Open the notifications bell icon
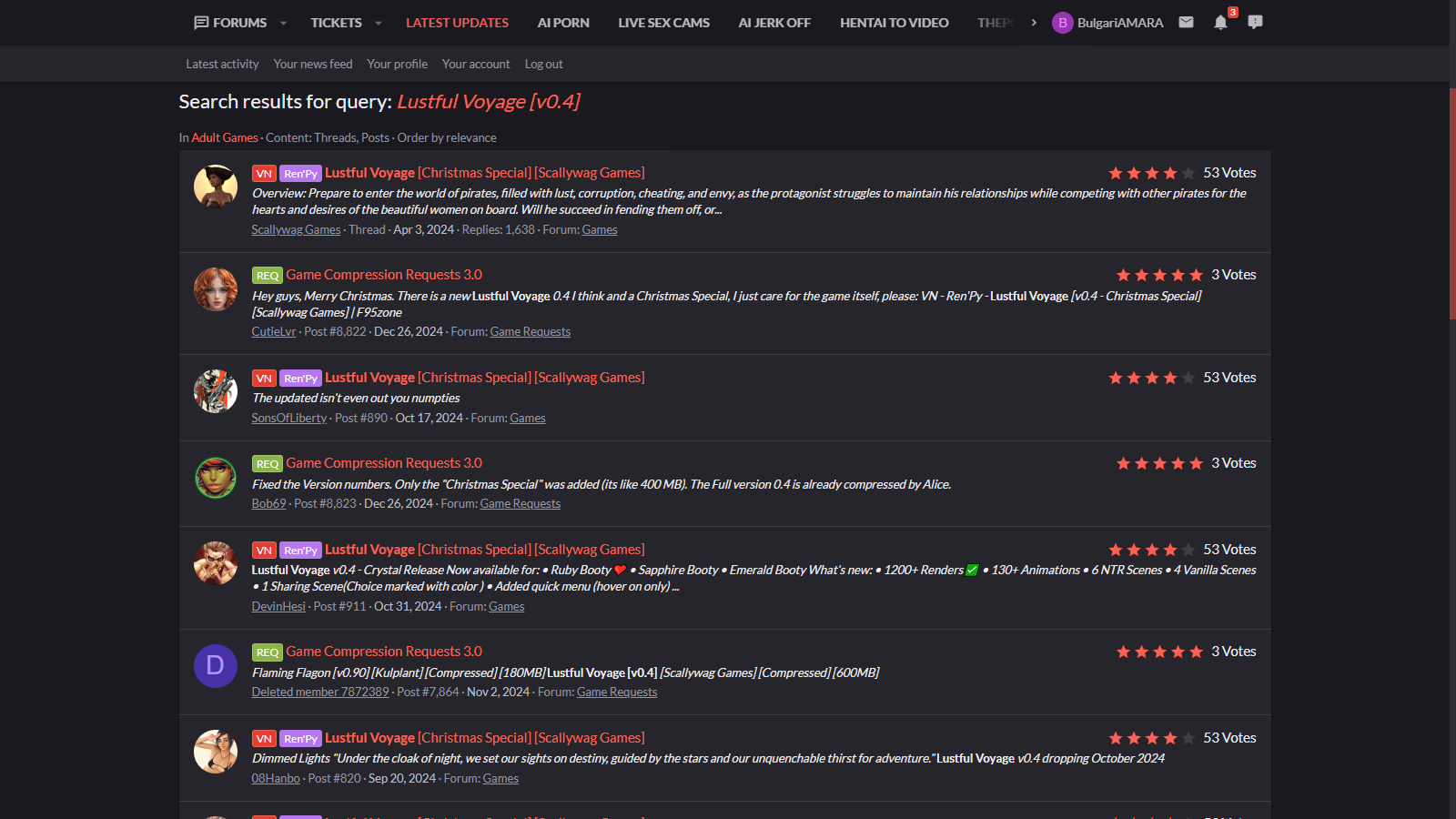 1220,23
